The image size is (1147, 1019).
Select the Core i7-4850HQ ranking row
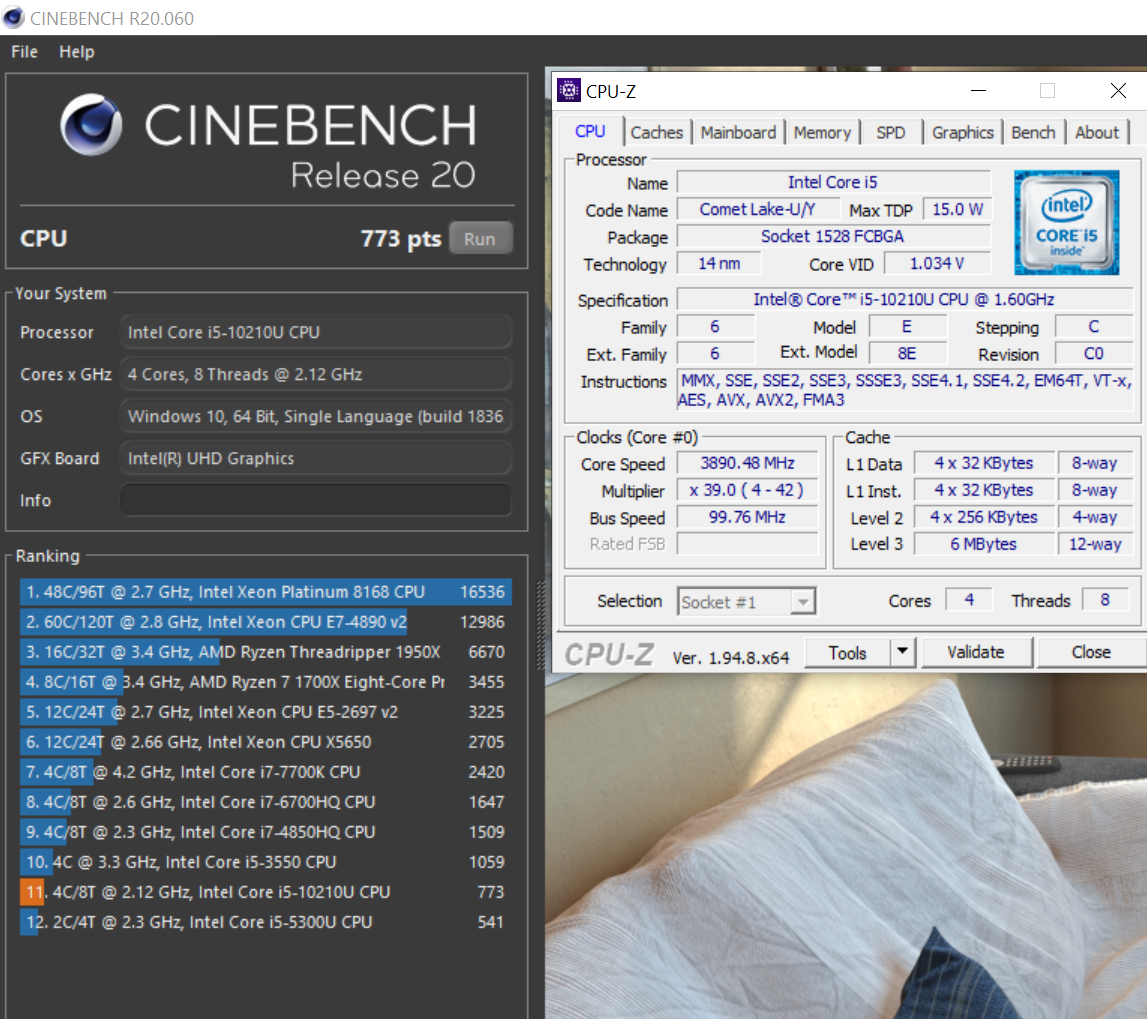click(x=265, y=832)
